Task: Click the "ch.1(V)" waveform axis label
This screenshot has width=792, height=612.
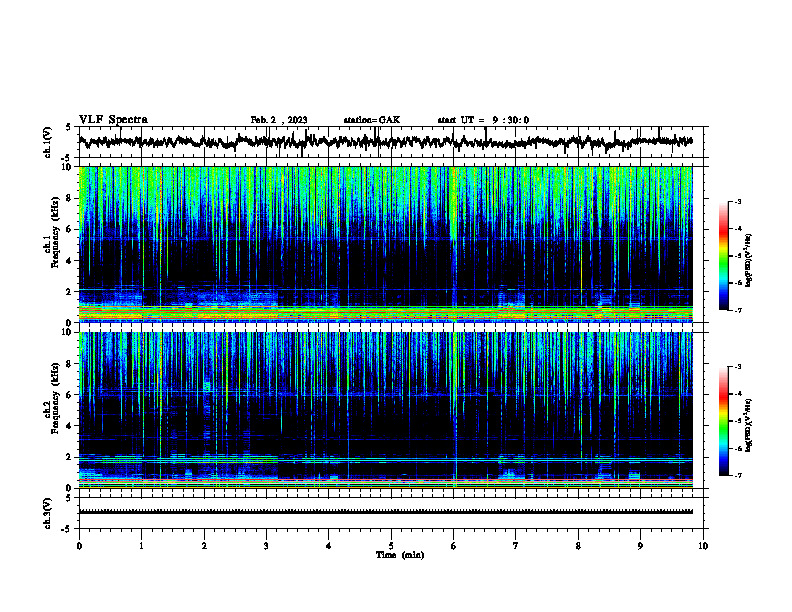Action: click(x=48, y=142)
